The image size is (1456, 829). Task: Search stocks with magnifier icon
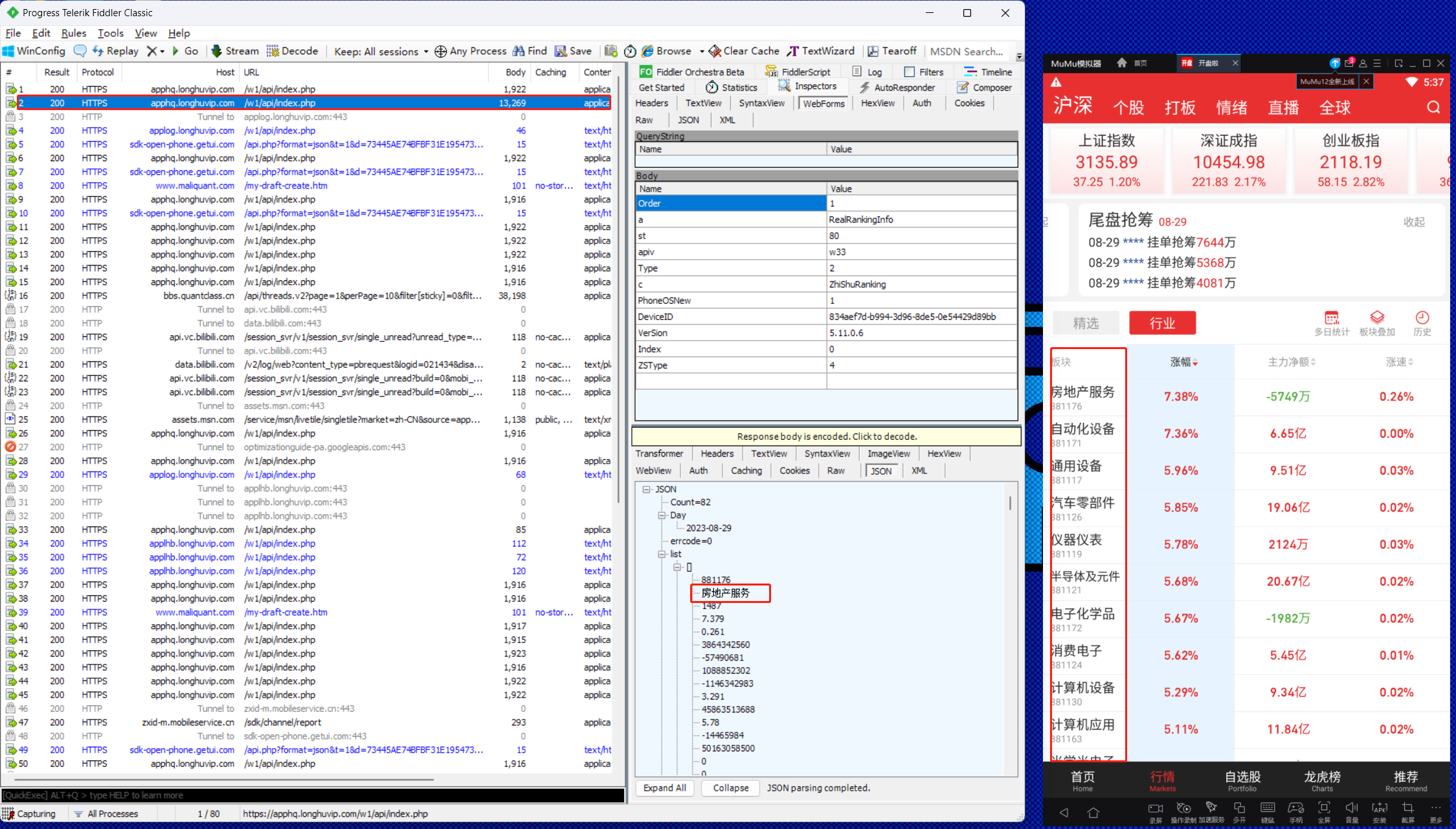1433,108
